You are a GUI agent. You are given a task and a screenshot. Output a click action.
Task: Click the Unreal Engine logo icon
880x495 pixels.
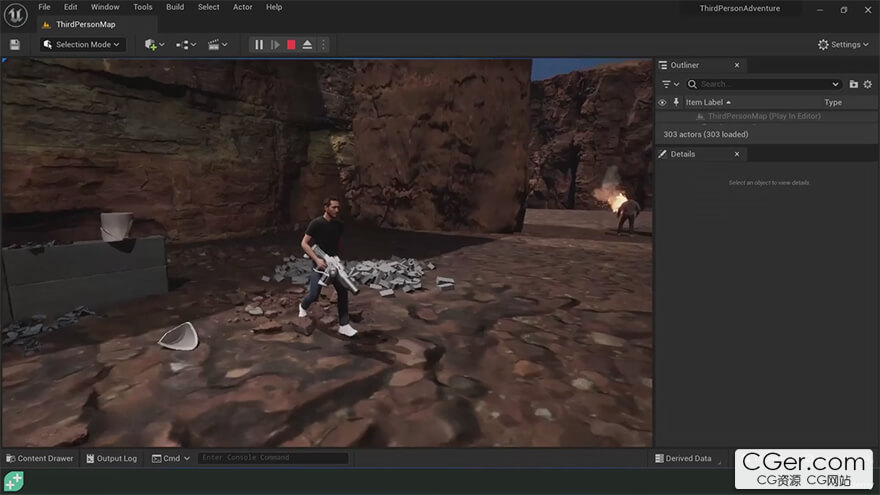[x=16, y=15]
